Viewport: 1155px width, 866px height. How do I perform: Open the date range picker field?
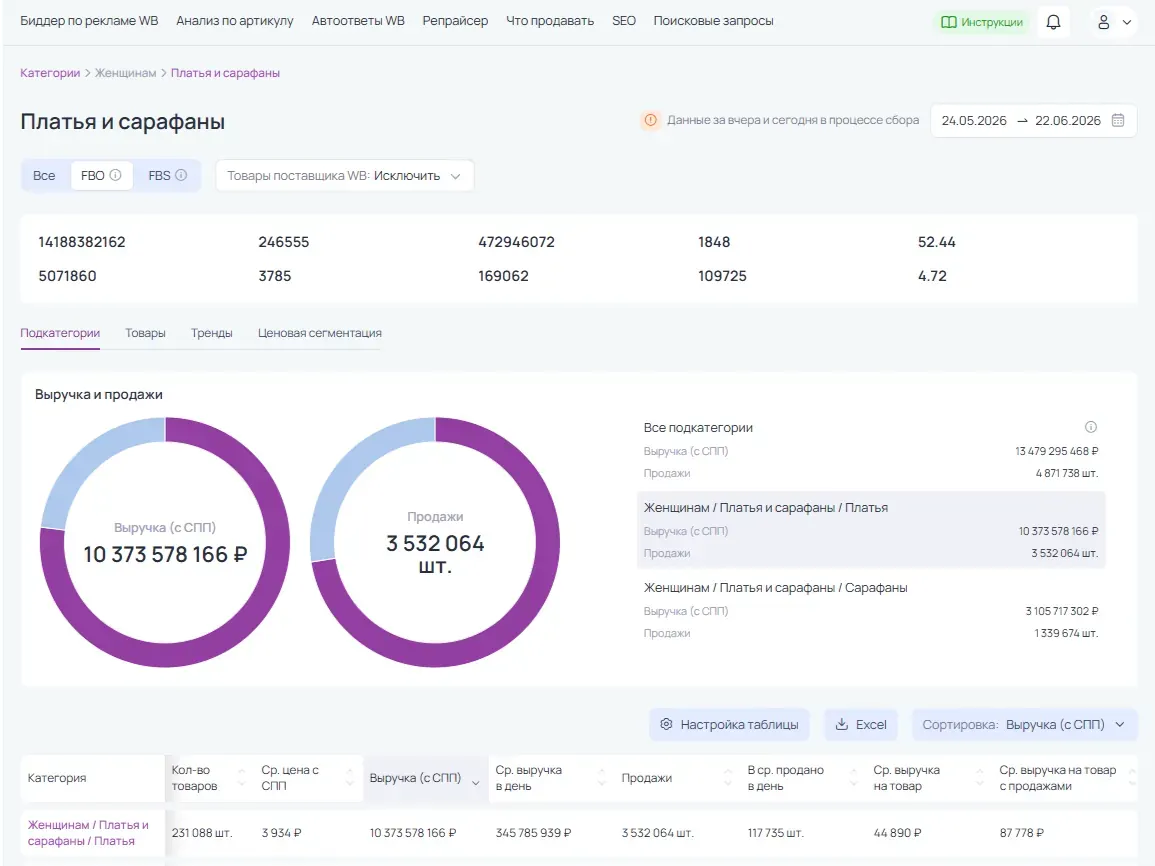tap(1033, 120)
